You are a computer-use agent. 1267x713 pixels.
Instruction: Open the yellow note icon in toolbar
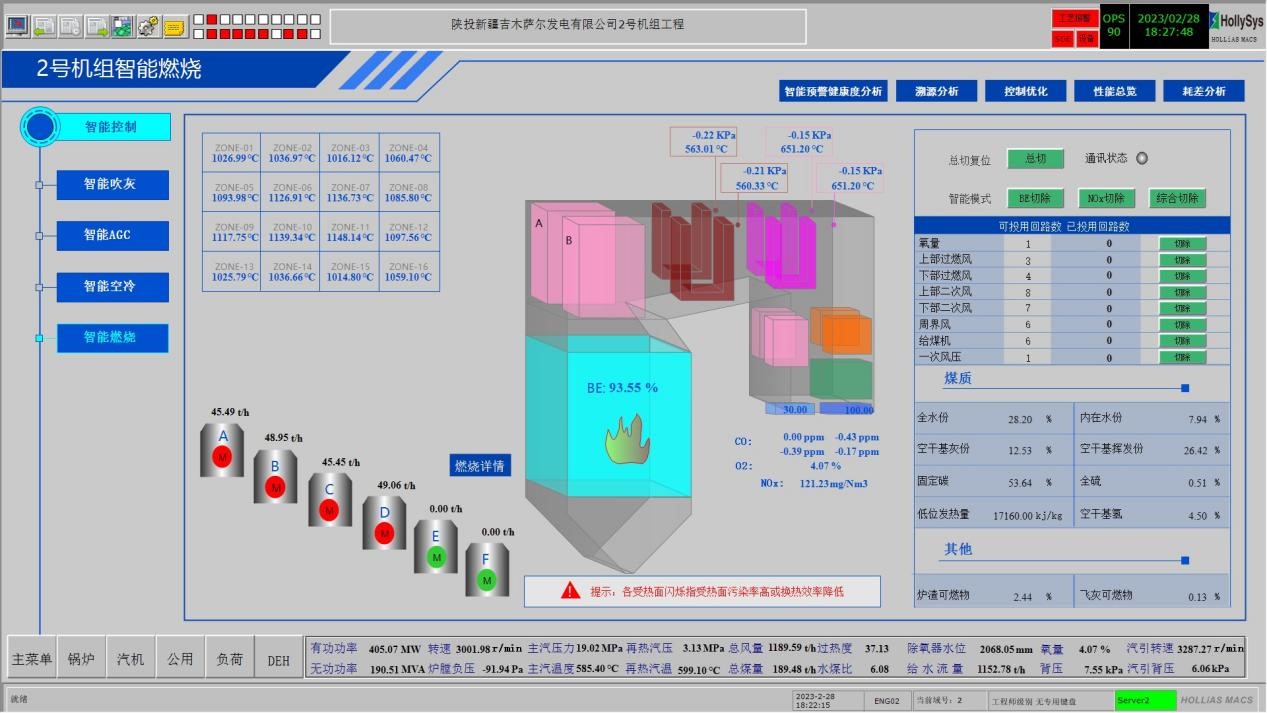[174, 27]
